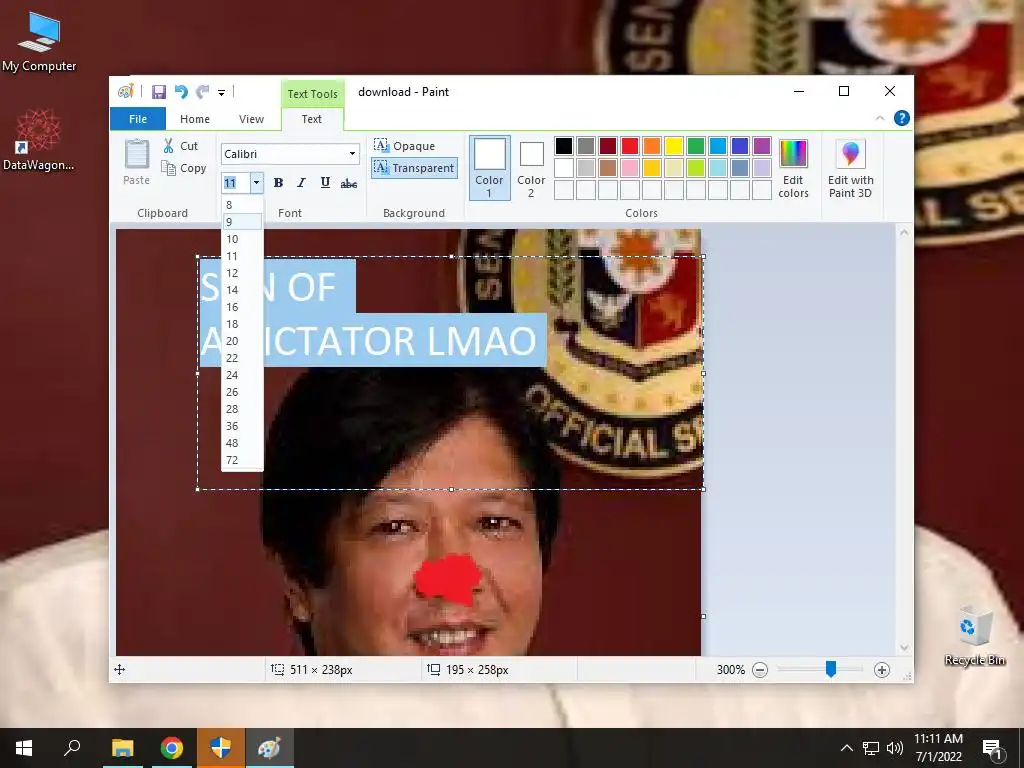Screen dimensions: 1024x768
Task: Click the canvas scrollbar up arrow
Action: (904, 232)
